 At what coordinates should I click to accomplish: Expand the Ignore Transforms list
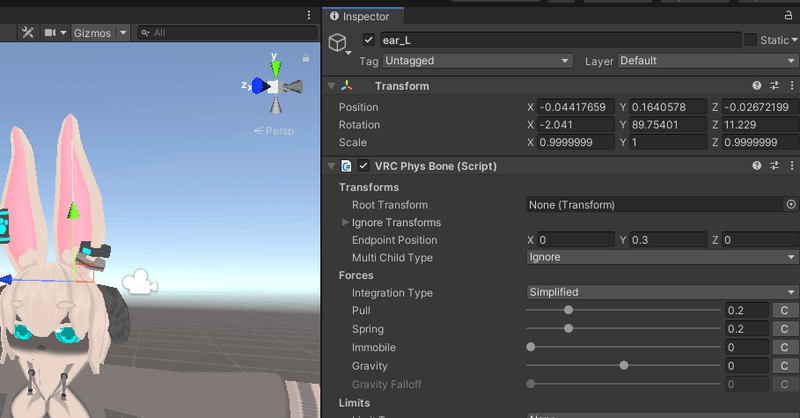click(345, 223)
